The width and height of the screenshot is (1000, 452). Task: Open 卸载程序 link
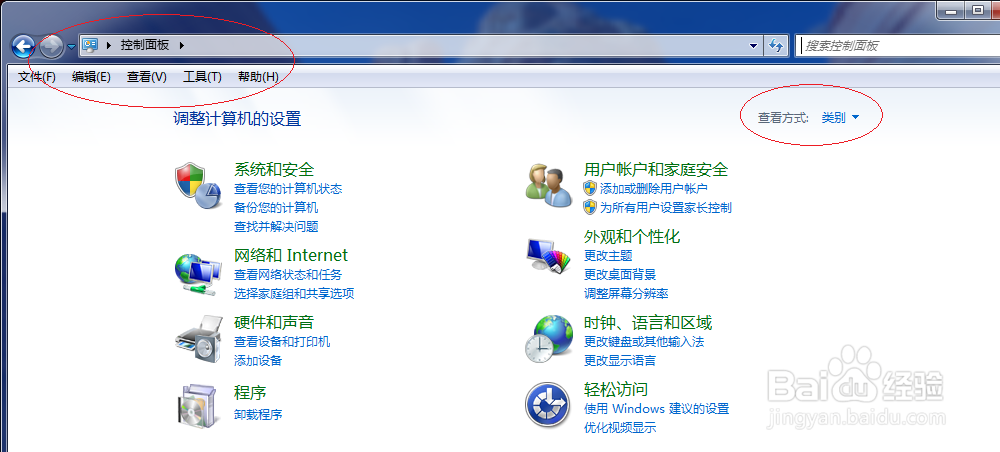[x=258, y=415]
